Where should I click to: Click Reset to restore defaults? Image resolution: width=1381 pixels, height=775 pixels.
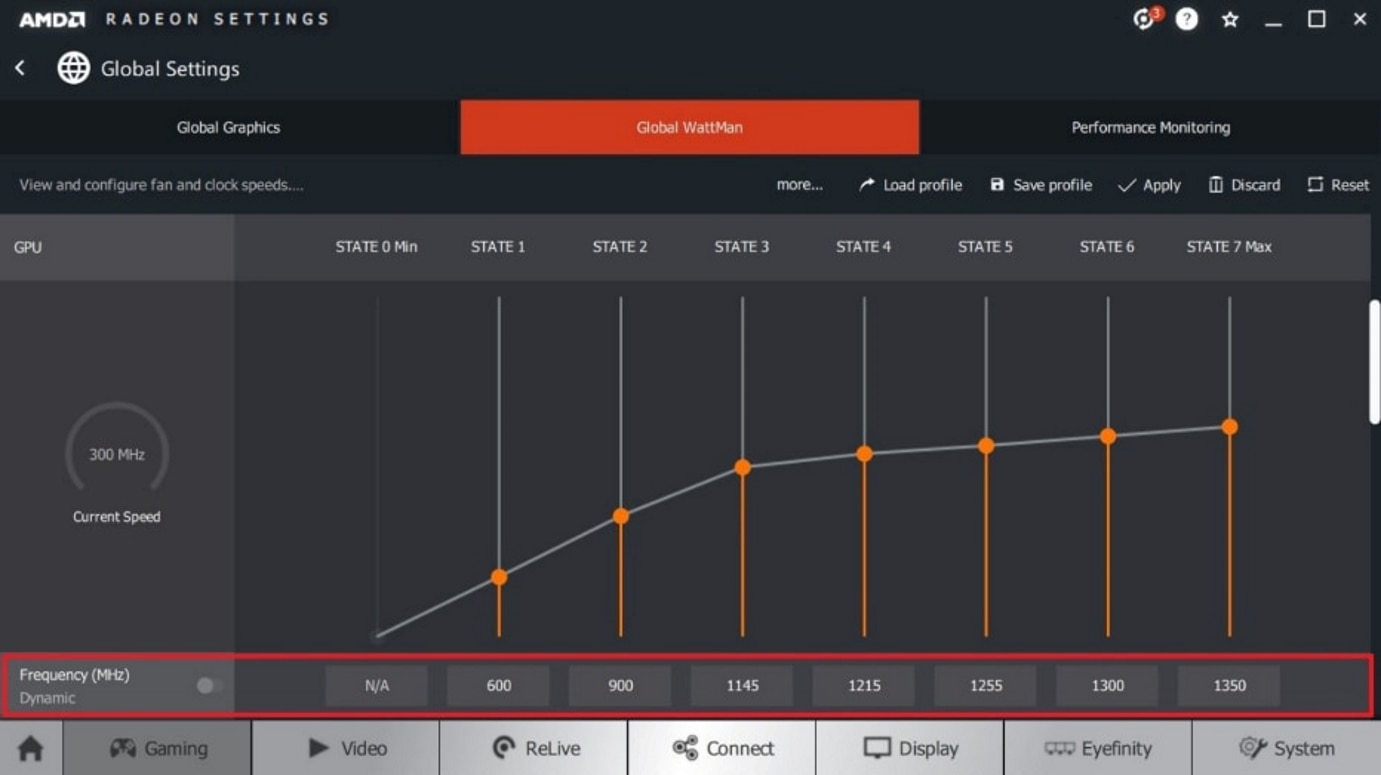1338,185
